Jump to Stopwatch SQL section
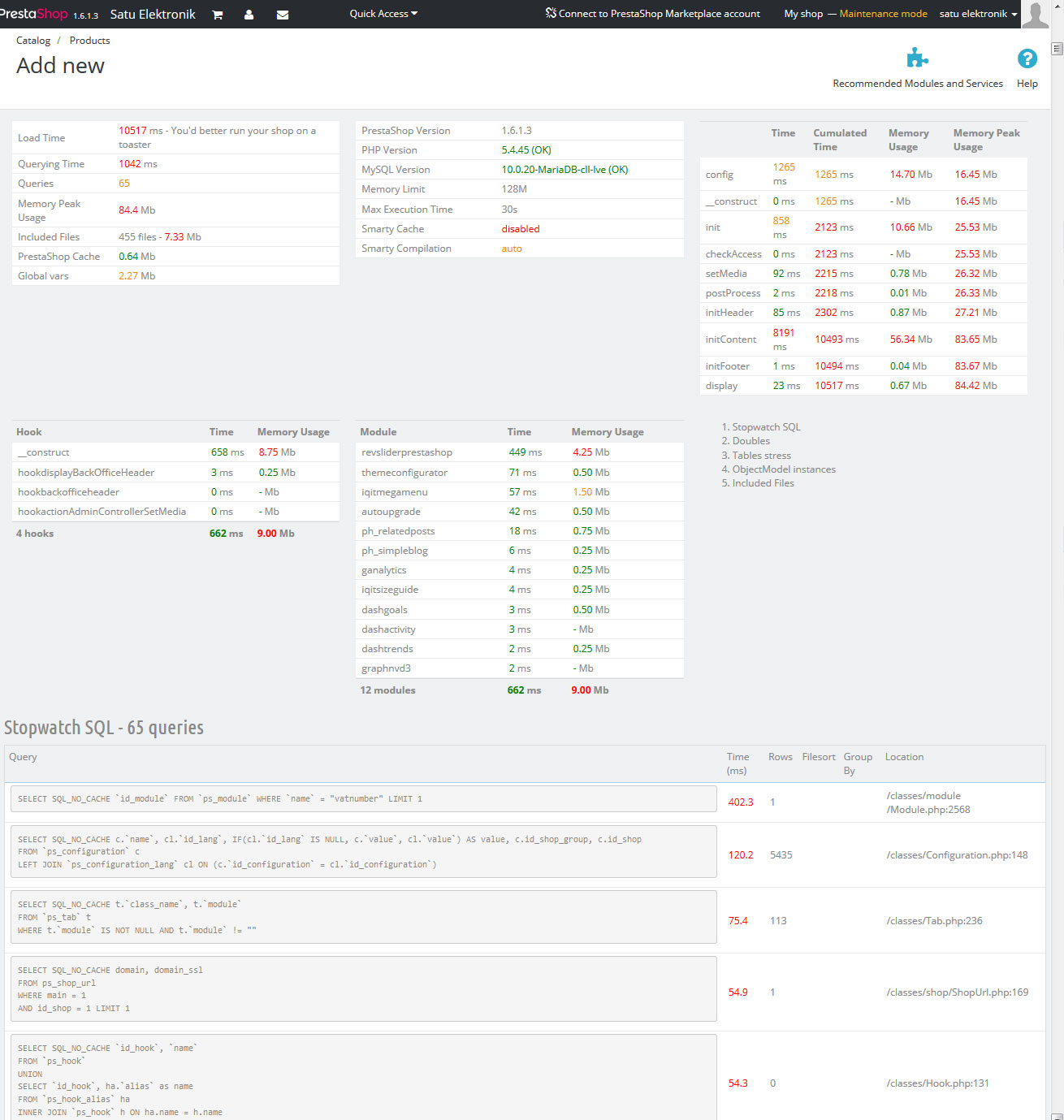Viewport: 1064px width, 1120px height. click(x=766, y=427)
